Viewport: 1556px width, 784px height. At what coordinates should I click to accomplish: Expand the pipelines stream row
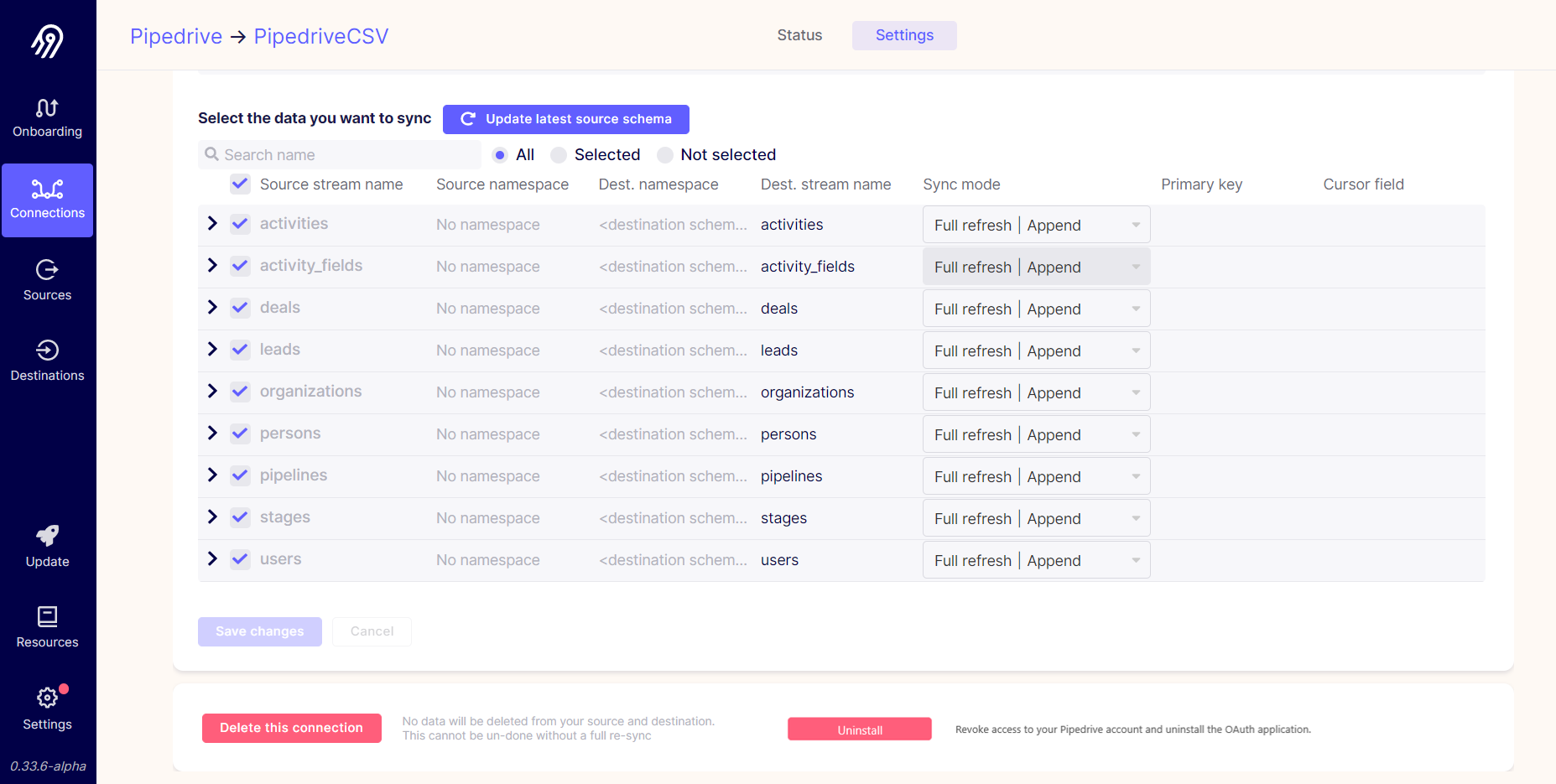coord(212,475)
